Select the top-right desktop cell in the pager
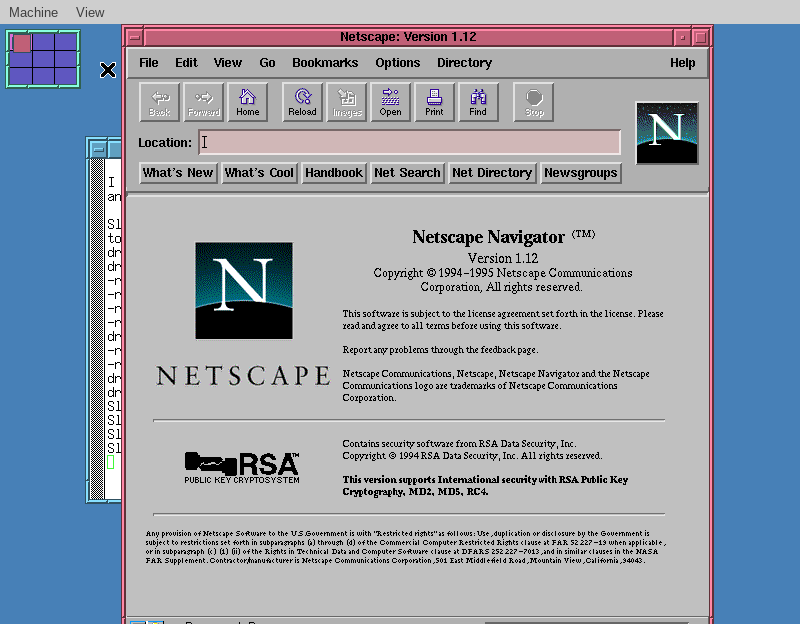 point(66,42)
